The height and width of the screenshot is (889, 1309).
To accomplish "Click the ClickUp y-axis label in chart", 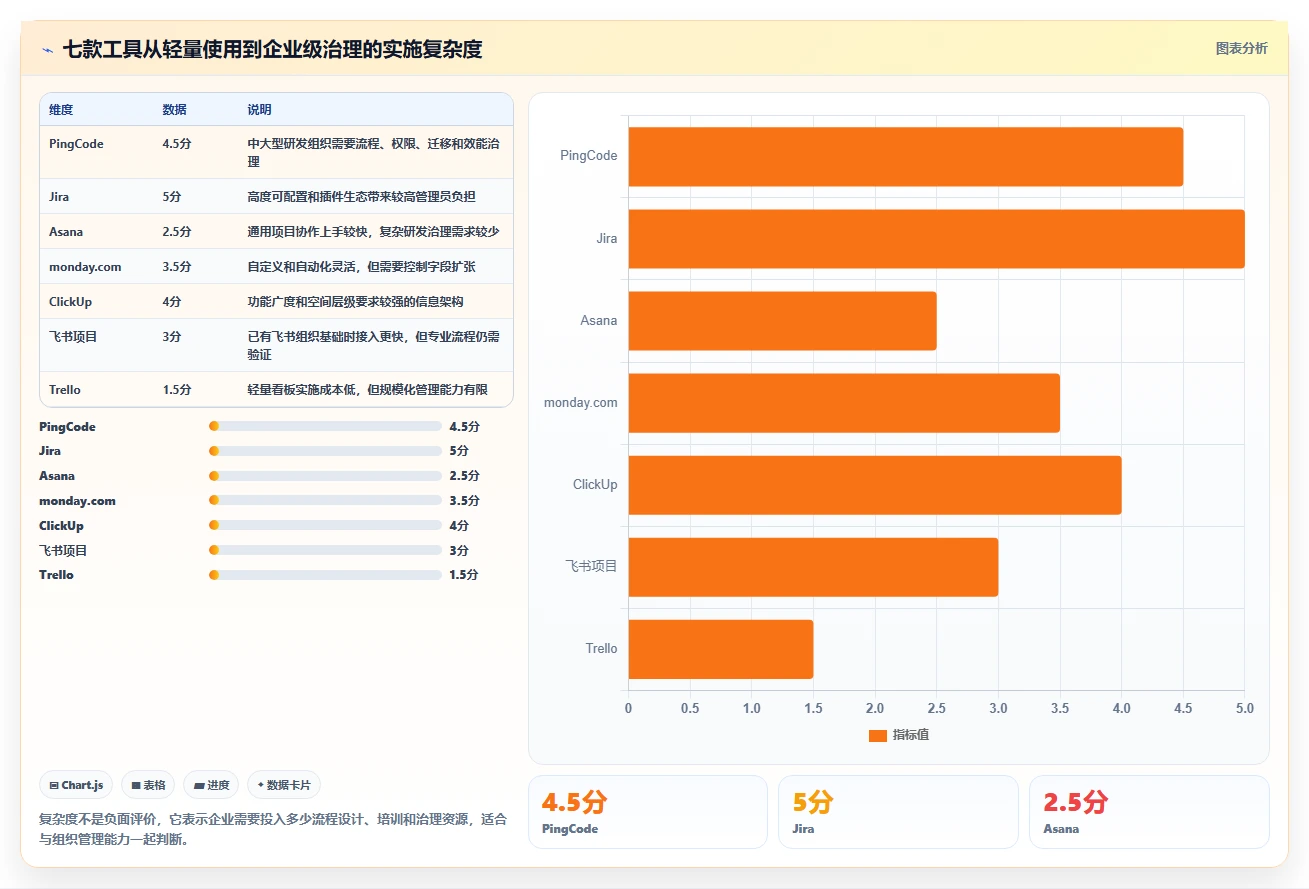I will point(595,484).
